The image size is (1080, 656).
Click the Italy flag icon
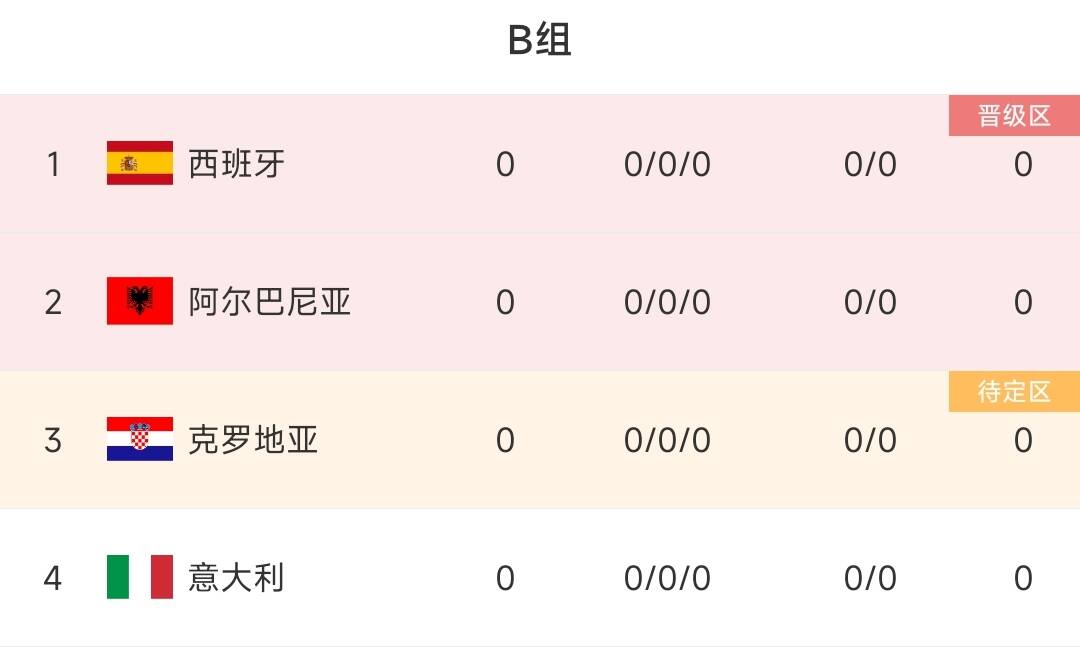pos(140,577)
